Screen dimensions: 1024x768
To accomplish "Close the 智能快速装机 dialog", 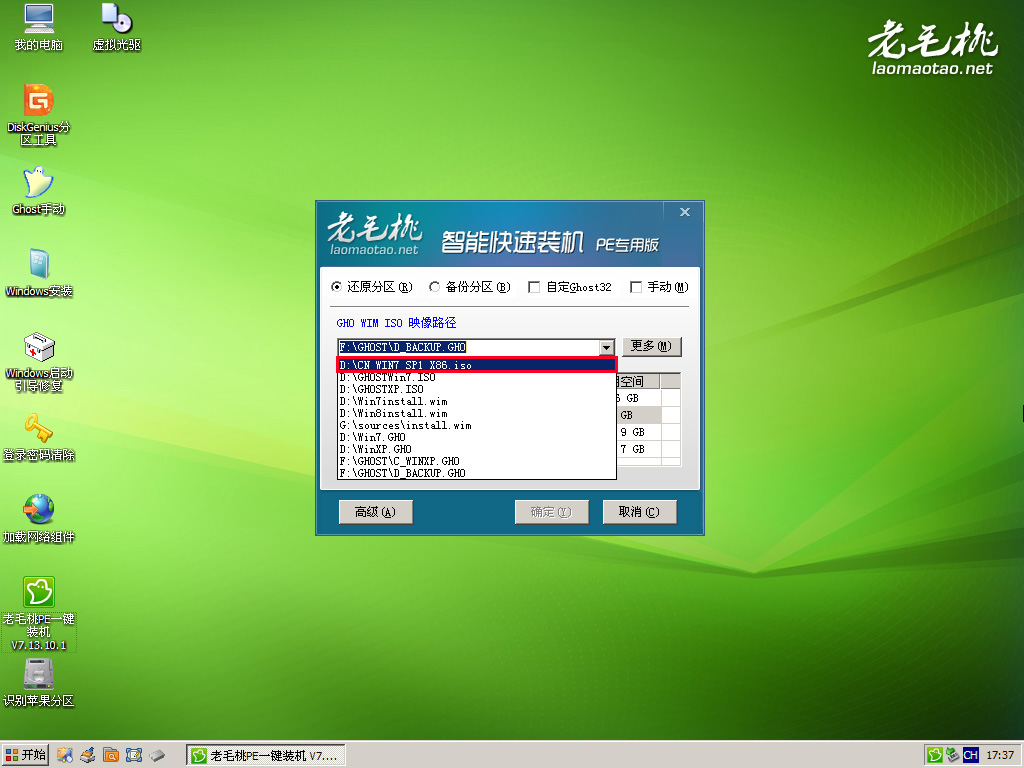I will click(x=684, y=212).
